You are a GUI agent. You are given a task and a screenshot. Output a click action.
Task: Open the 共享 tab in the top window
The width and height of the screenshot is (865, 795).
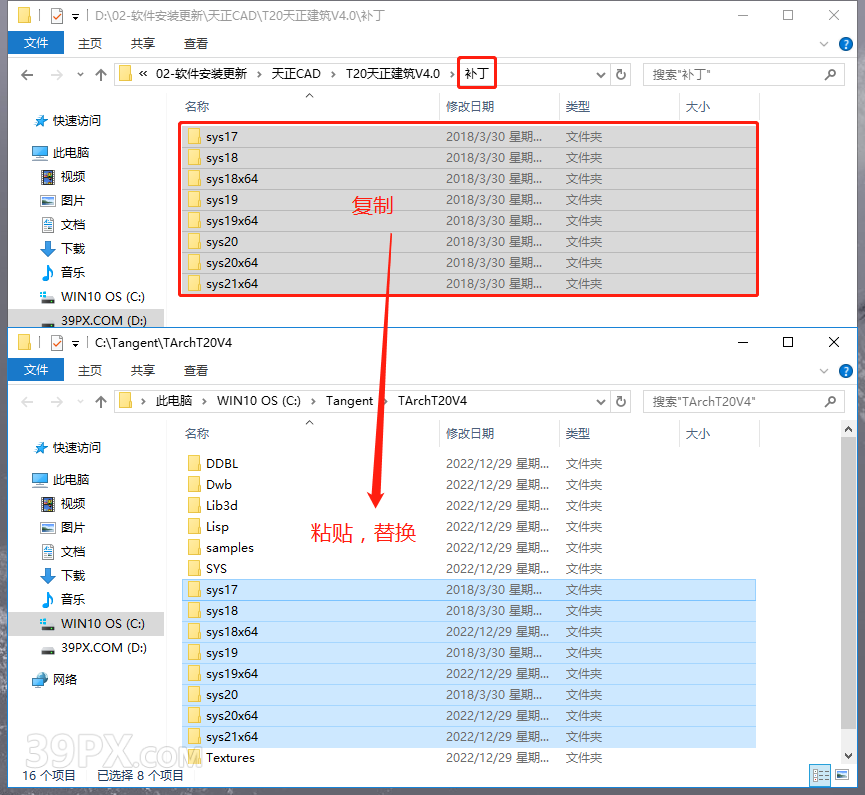pos(142,44)
